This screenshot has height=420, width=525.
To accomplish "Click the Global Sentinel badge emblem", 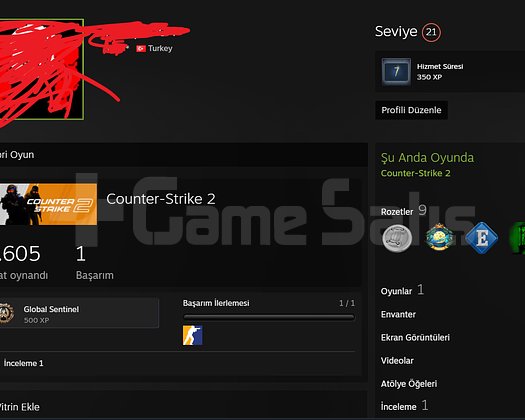I will tap(7, 313).
